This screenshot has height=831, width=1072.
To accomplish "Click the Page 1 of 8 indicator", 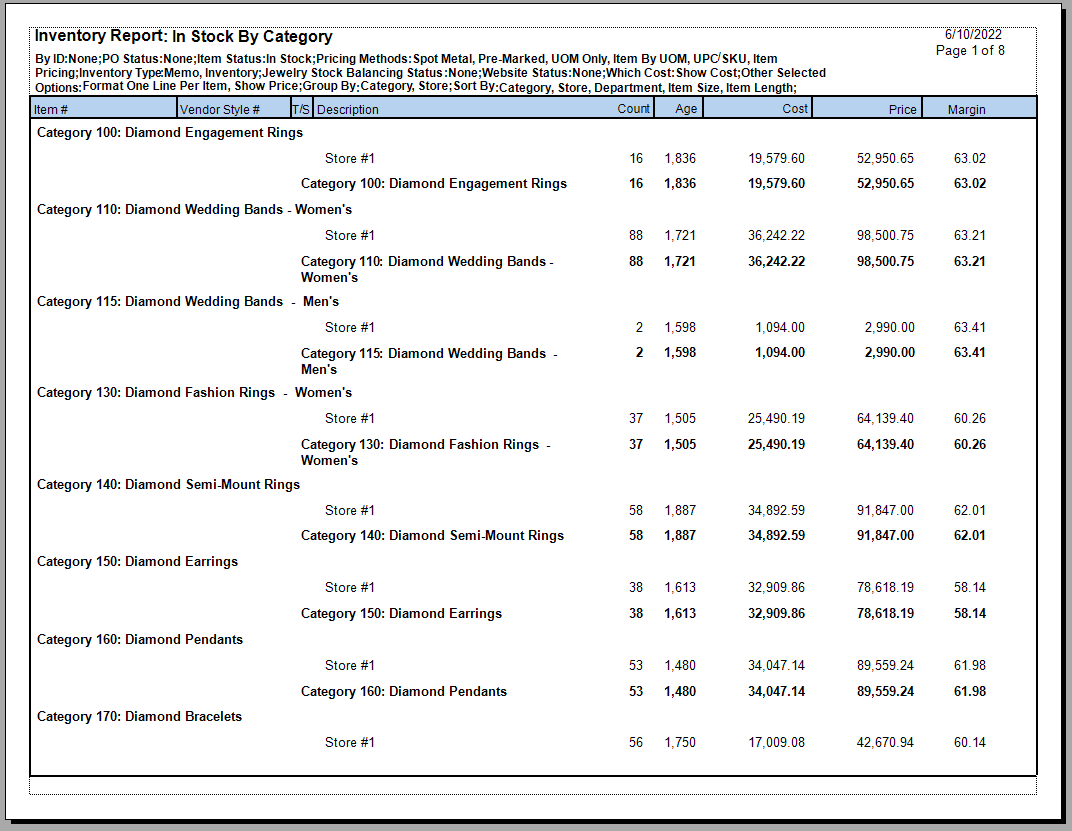I will (970, 50).
